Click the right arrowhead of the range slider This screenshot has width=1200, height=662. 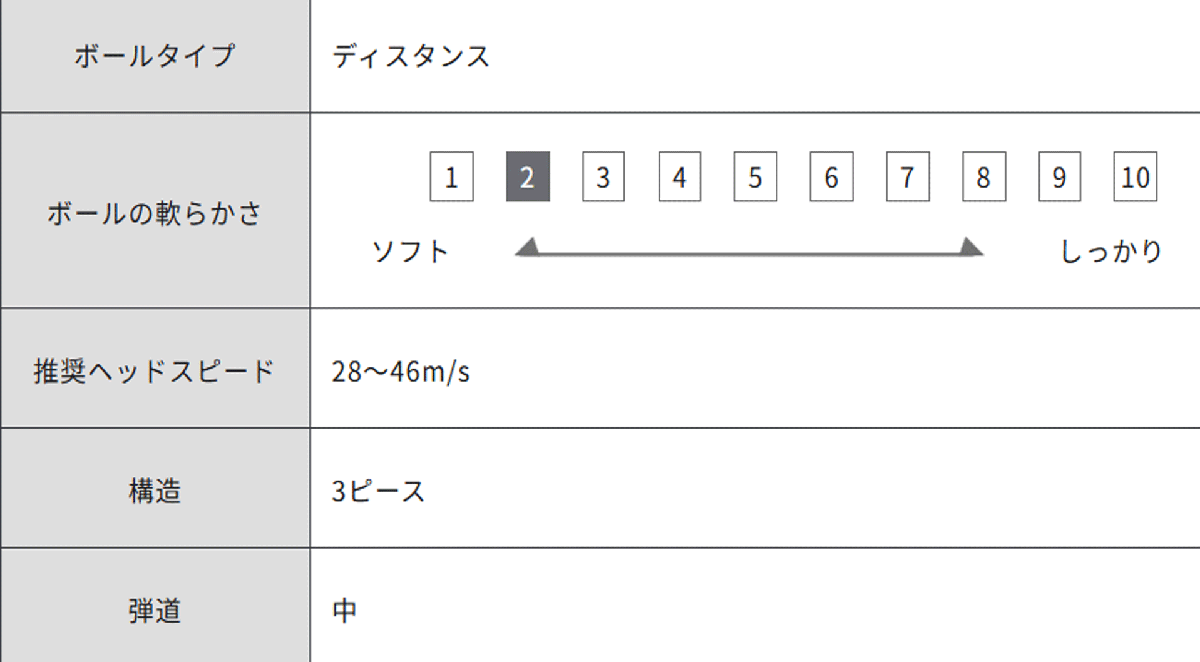point(970,247)
